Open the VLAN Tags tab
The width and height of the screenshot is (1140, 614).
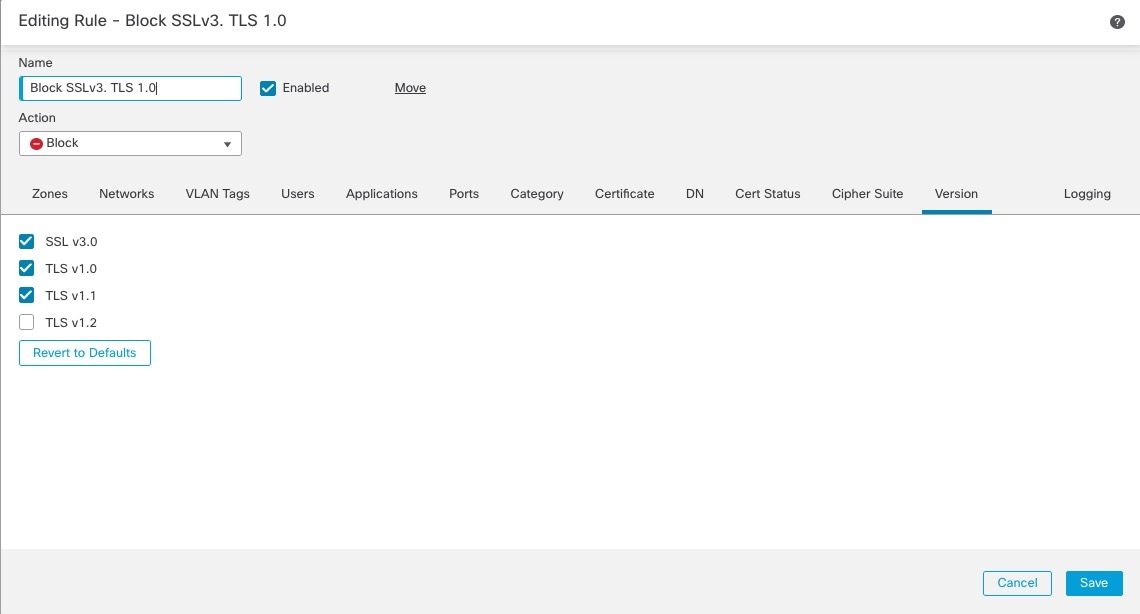pos(217,193)
